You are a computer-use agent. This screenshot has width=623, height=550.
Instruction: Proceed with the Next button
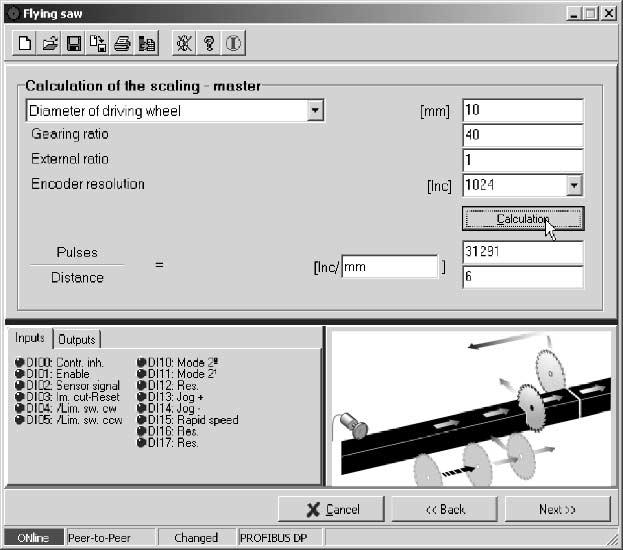(x=557, y=509)
